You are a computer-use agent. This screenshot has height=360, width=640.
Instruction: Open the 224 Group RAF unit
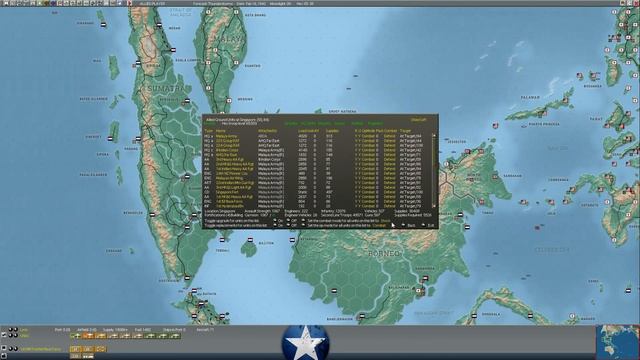[x=227, y=145]
